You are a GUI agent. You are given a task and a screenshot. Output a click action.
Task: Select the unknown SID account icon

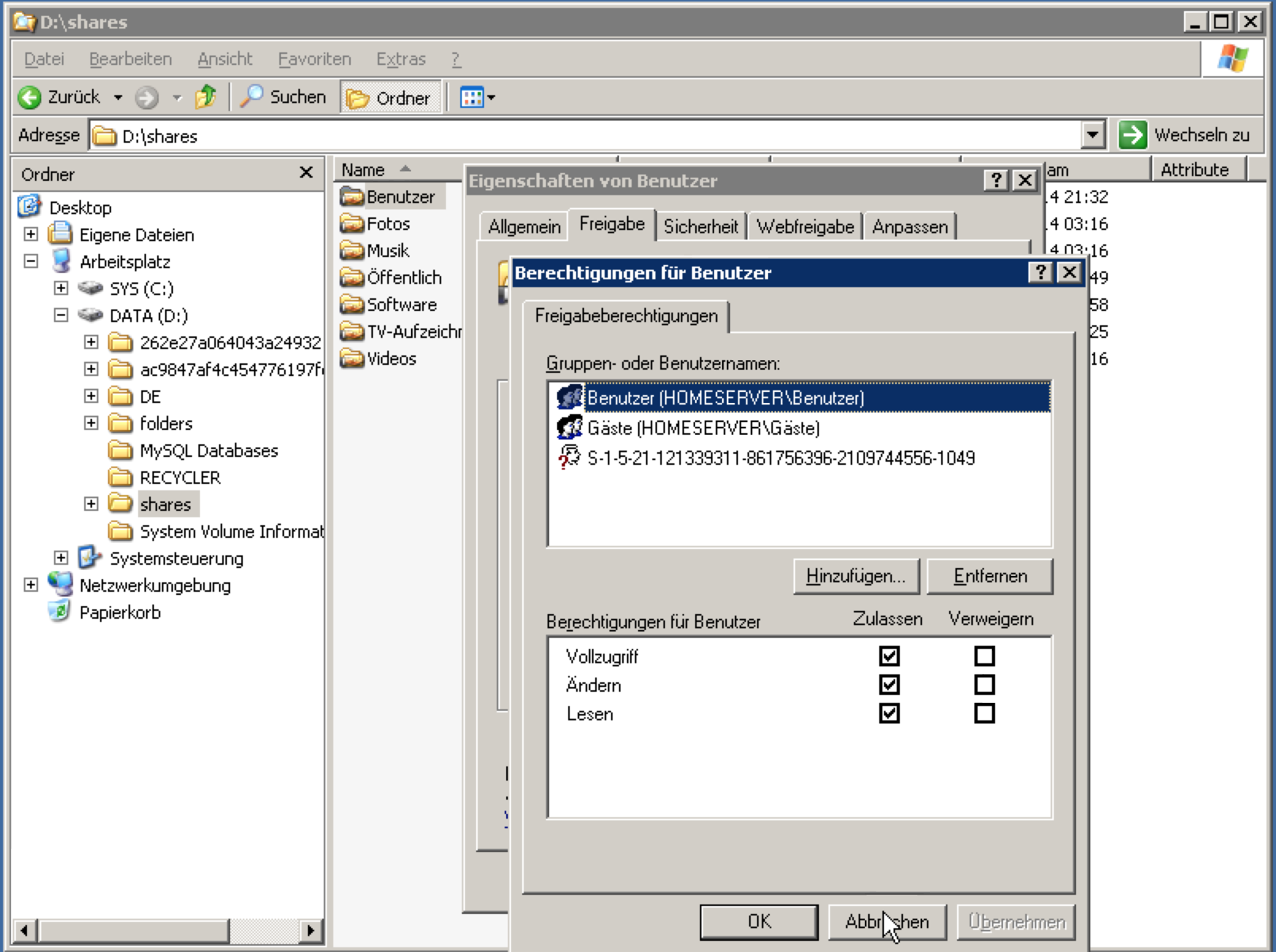[570, 458]
